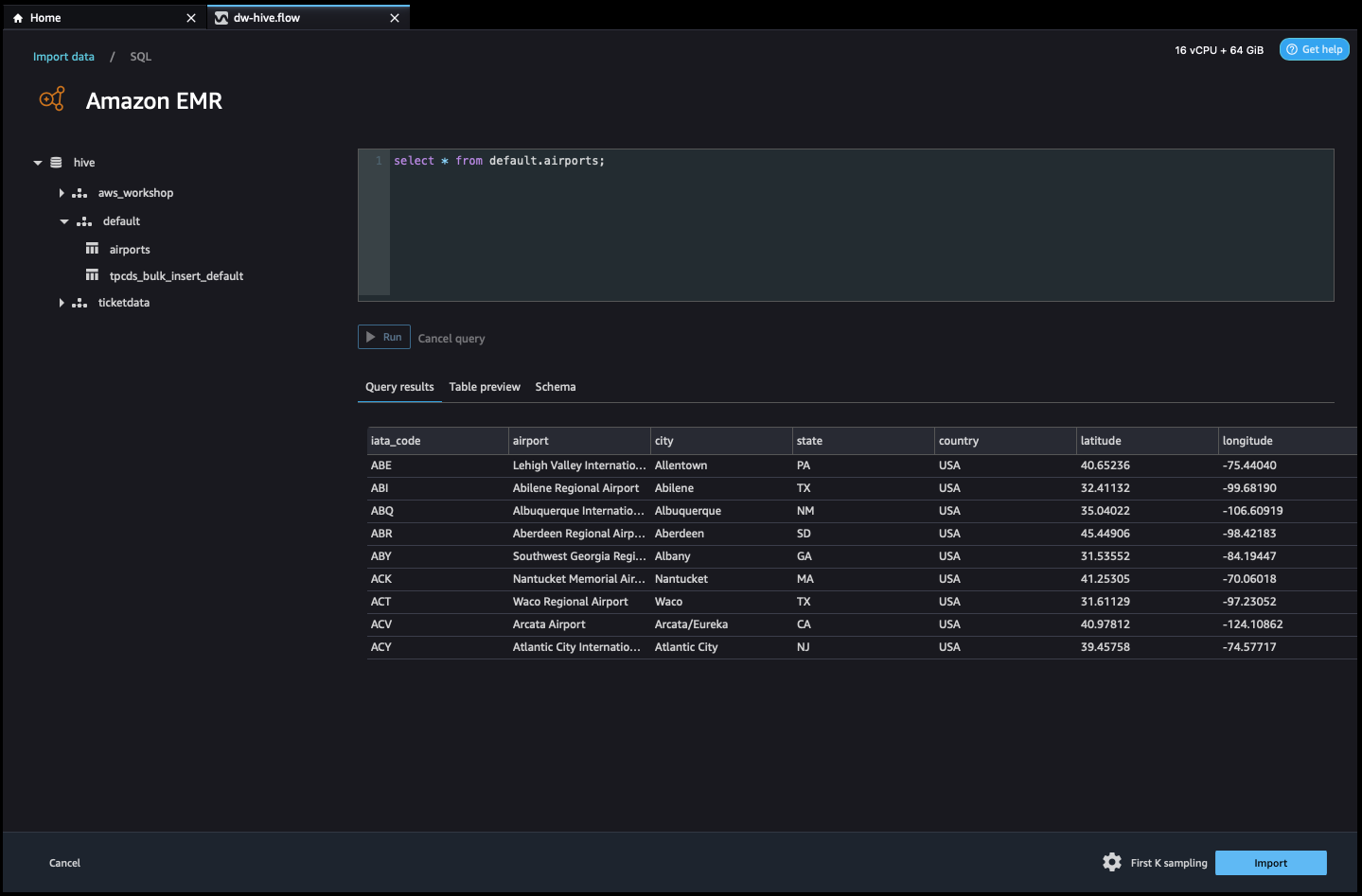Click the iata_code column header
Viewport: 1362px width, 896px height.
[438, 441]
